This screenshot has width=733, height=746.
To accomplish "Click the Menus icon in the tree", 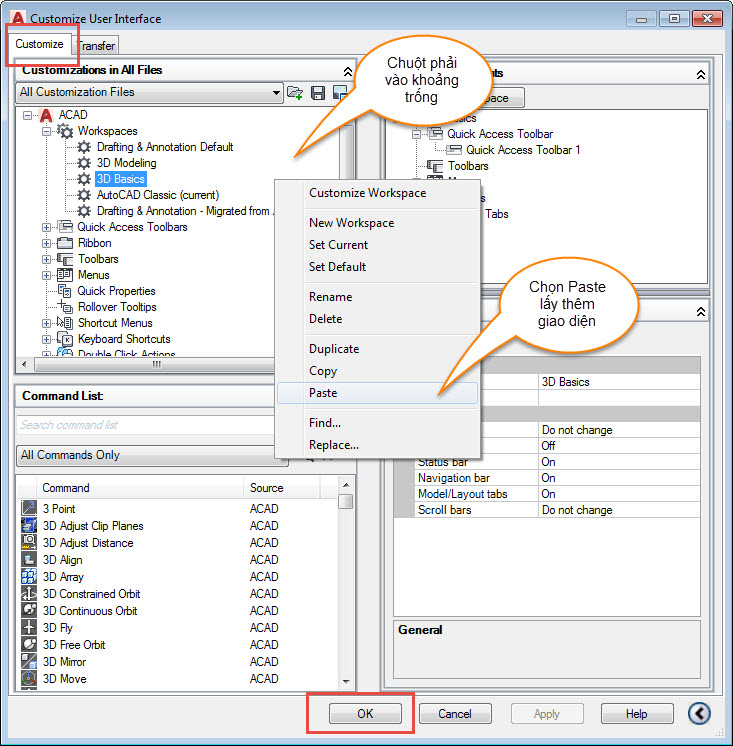I will point(65,275).
